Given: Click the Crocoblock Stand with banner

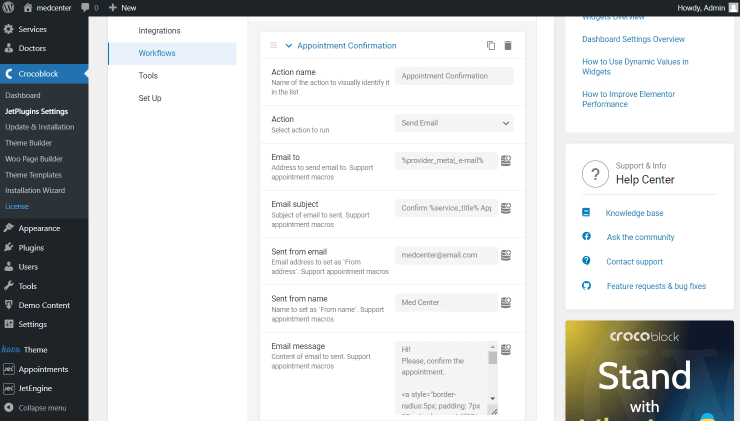Looking at the screenshot, I should [649, 370].
